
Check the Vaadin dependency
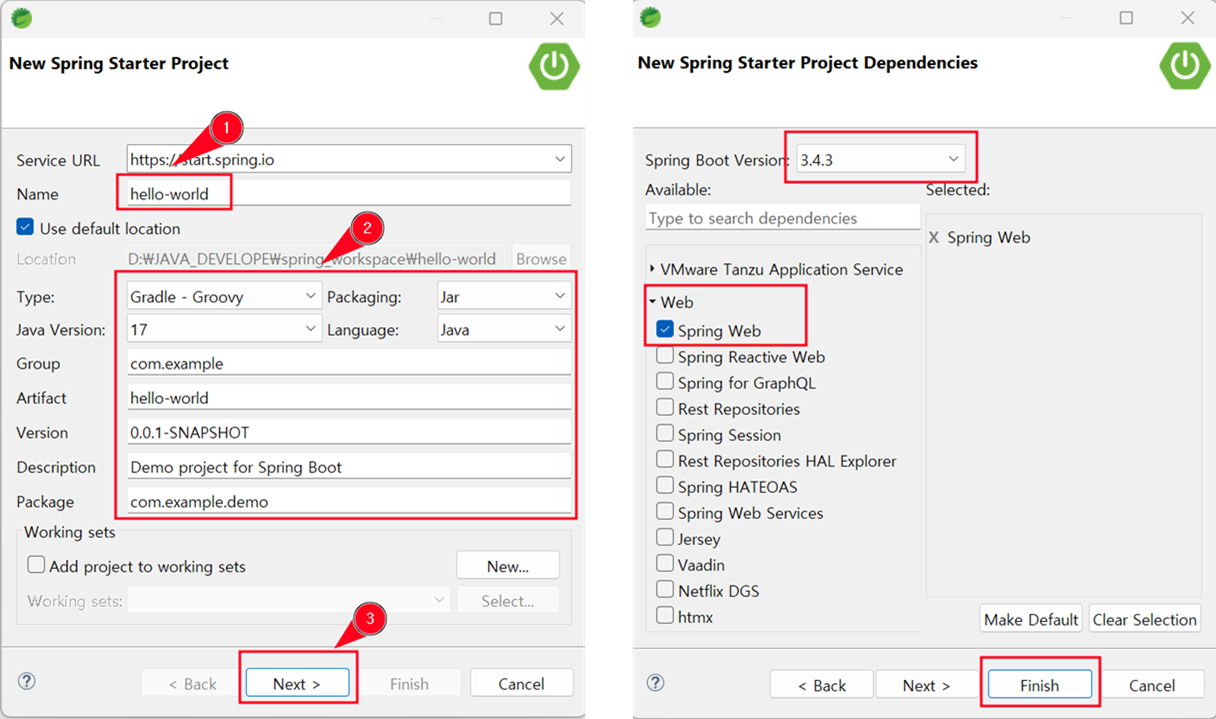click(665, 563)
